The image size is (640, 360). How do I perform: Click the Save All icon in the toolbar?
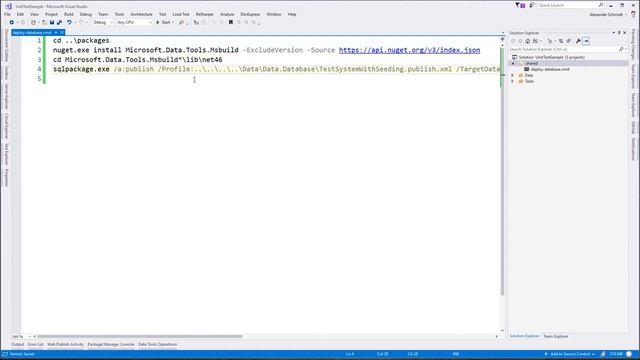(59, 22)
